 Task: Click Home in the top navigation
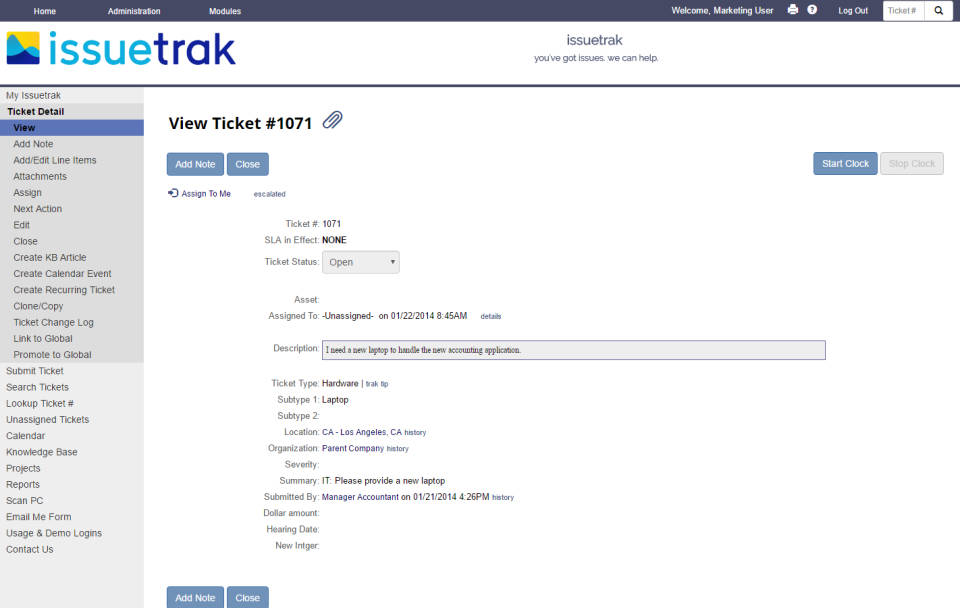pos(44,10)
